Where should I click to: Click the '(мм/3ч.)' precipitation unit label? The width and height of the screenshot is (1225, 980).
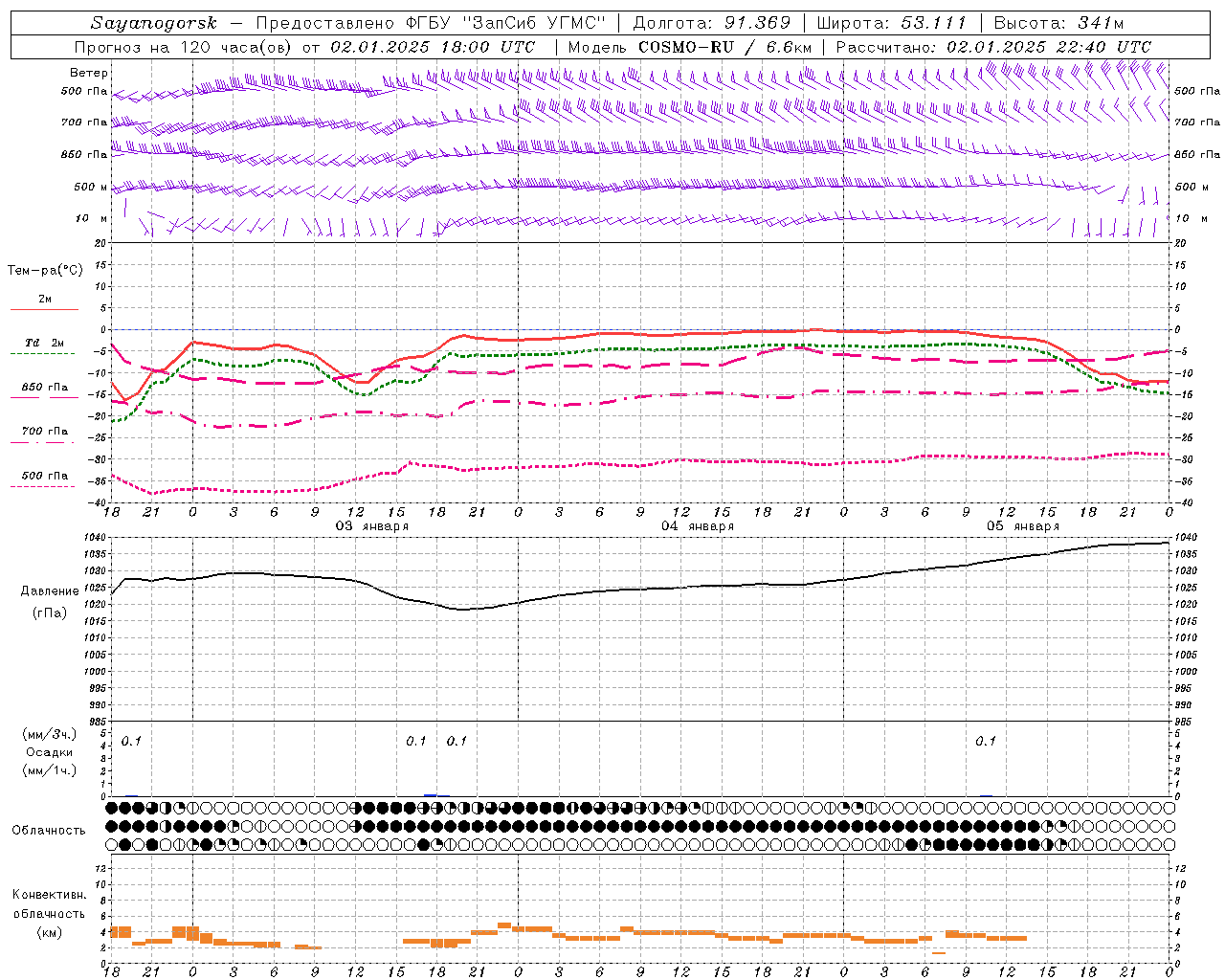click(x=49, y=734)
